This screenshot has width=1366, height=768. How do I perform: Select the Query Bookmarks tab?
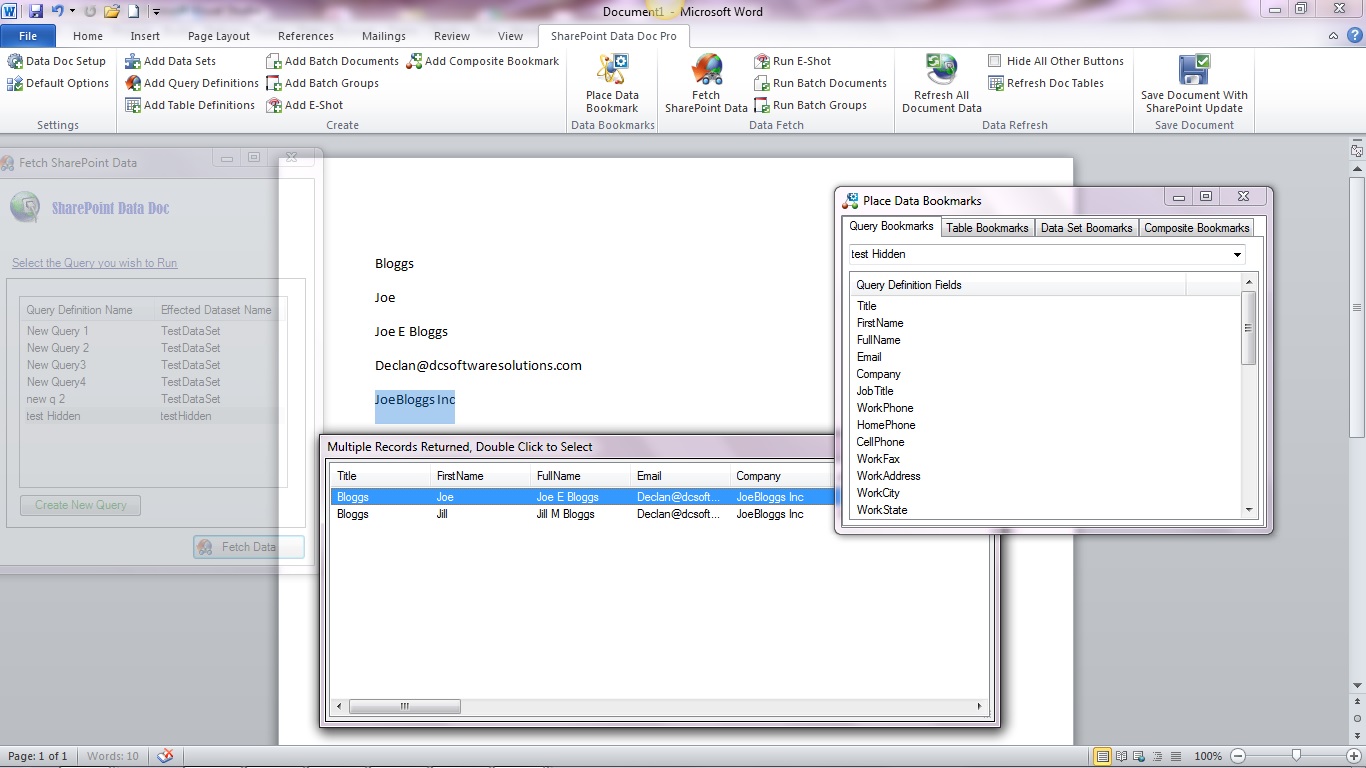pyautogui.click(x=891, y=226)
